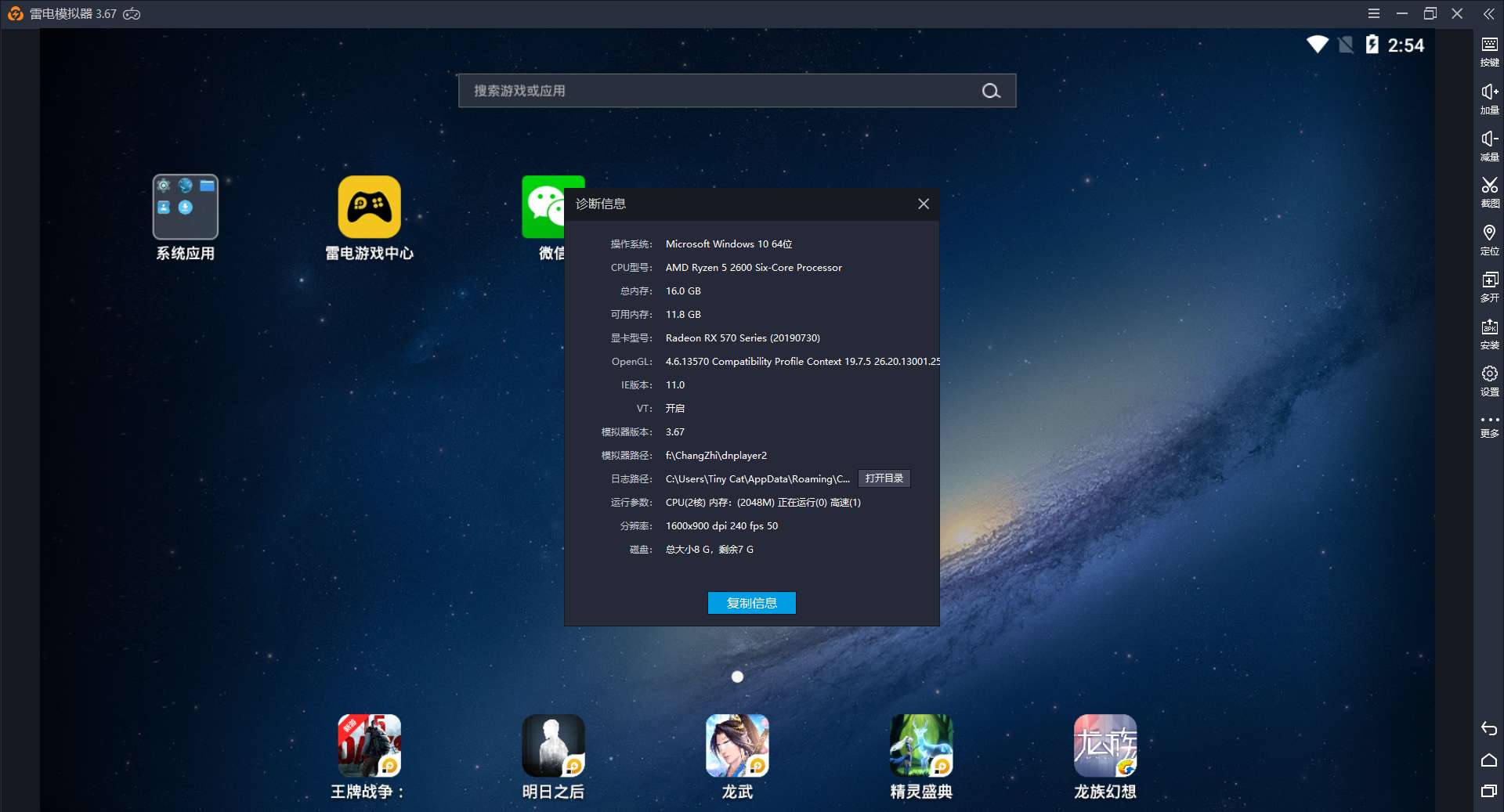
Task: Open the hamburger menu in title bar
Action: [x=1374, y=13]
